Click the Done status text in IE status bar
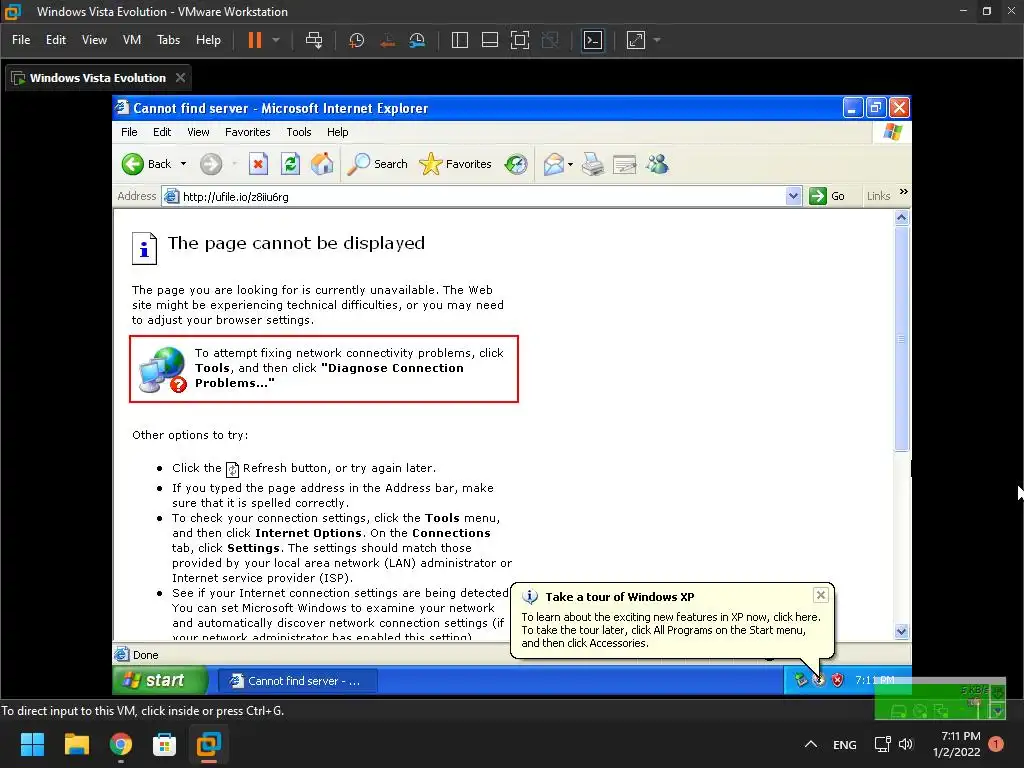The width and height of the screenshot is (1024, 768). [x=145, y=655]
